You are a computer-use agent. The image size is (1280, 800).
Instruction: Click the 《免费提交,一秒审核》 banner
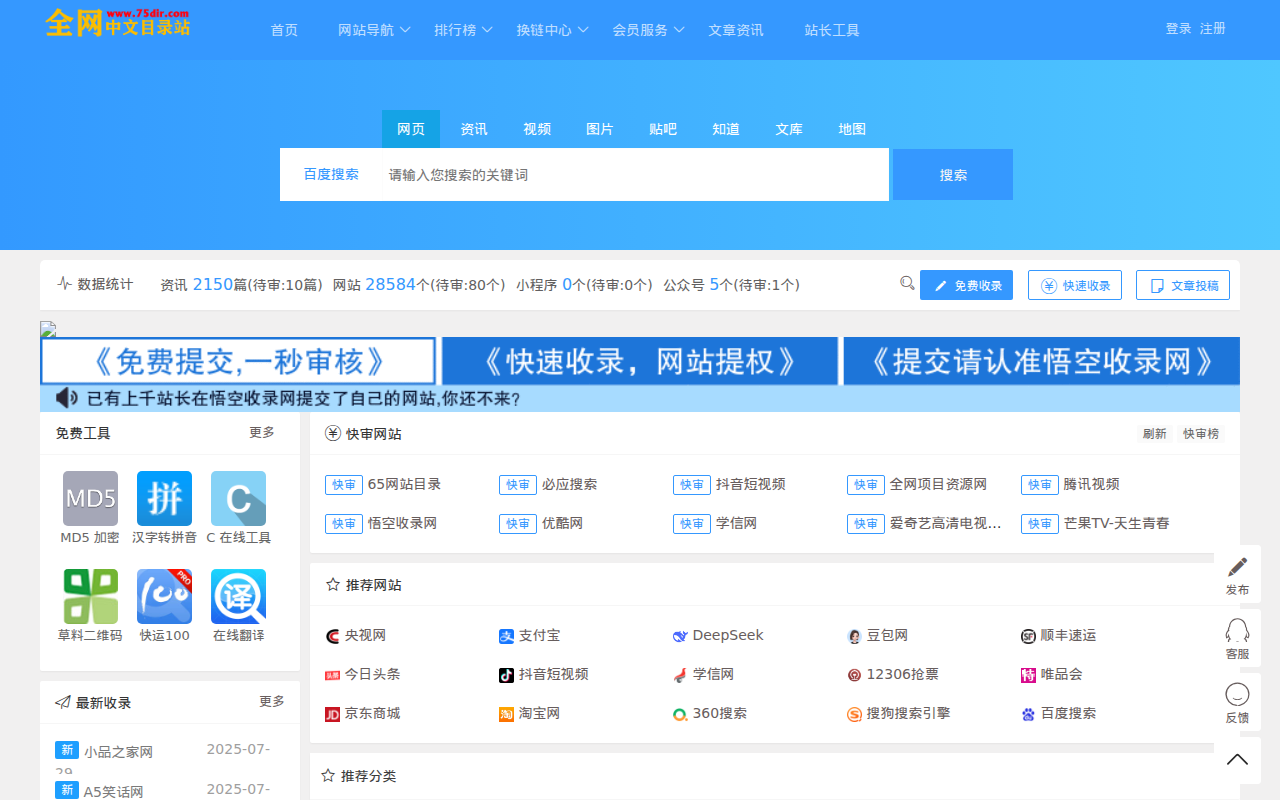coord(238,361)
